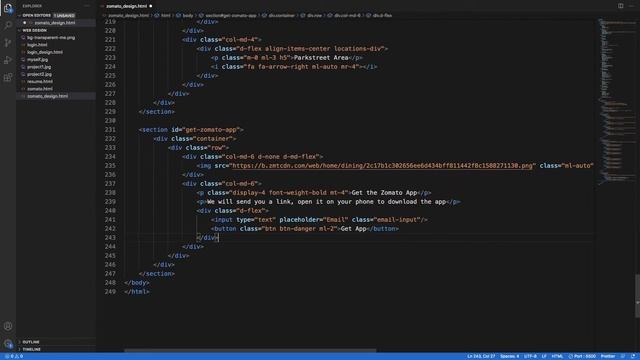Open project1.jpg in Explorer
Image resolution: width=640 pixels, height=360 pixels.
[x=39, y=67]
